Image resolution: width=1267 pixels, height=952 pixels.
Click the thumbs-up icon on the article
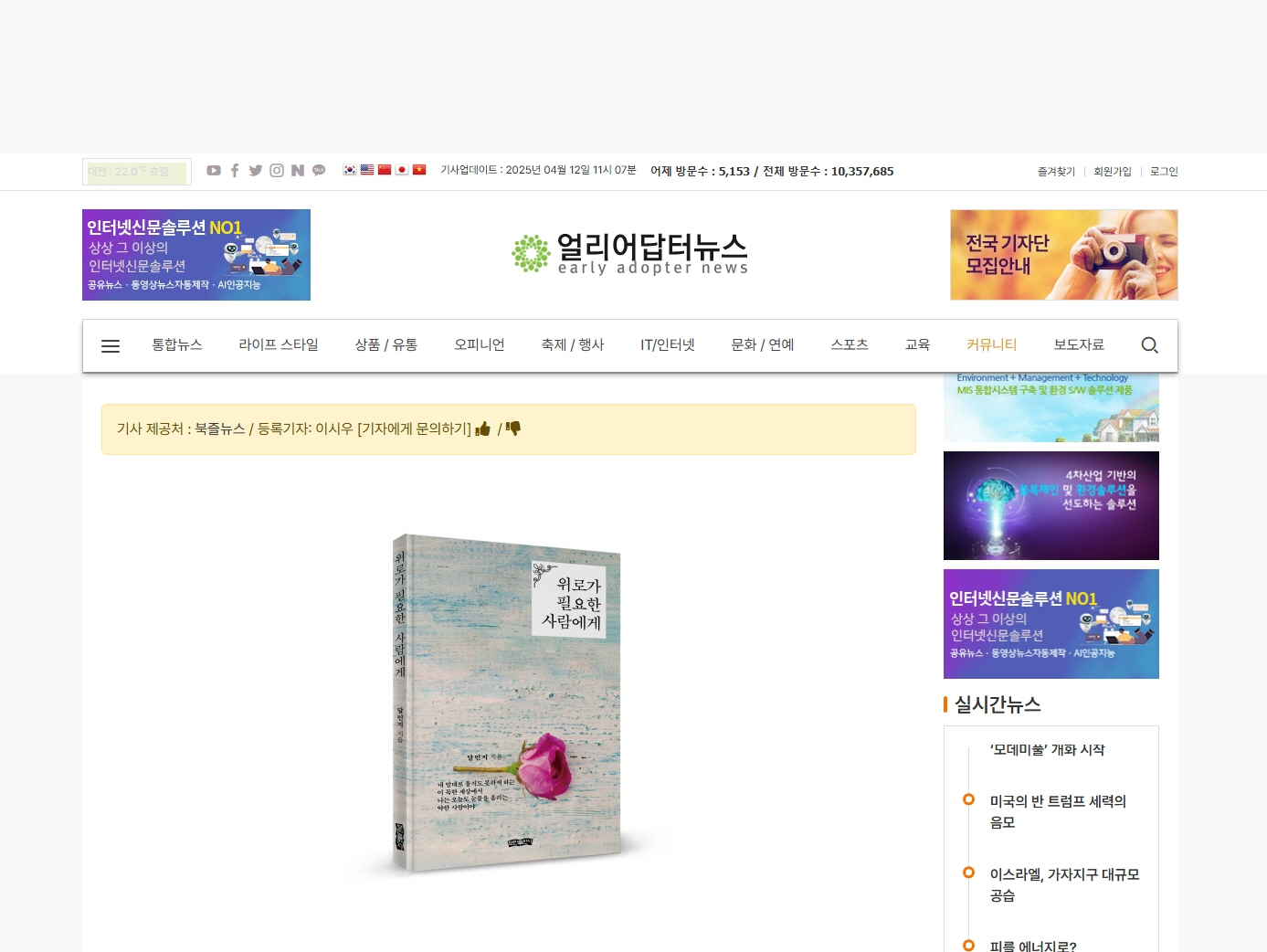tap(483, 428)
